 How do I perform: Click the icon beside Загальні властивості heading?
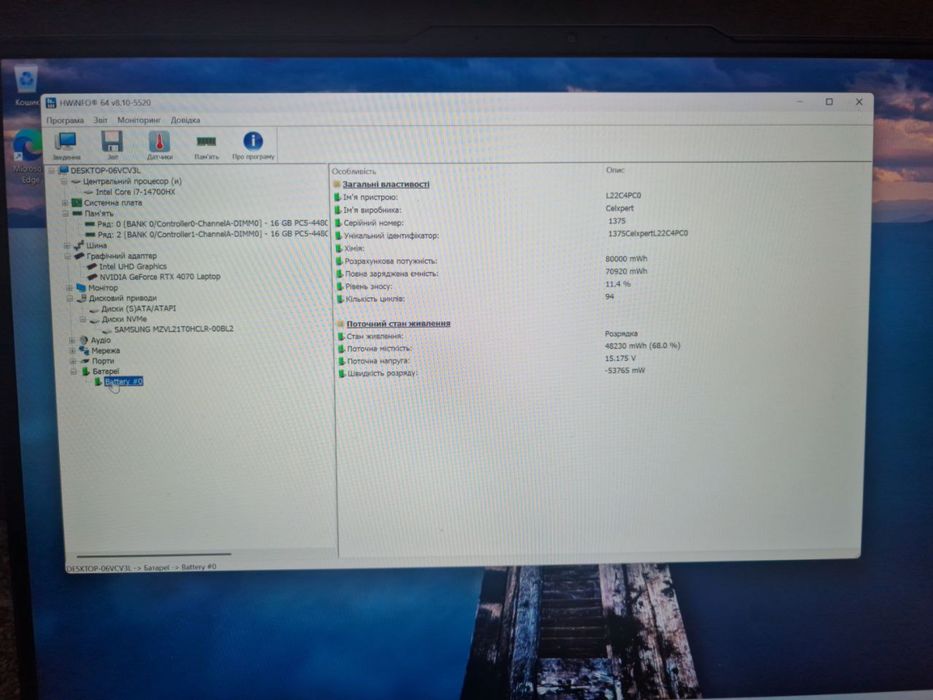pyautogui.click(x=337, y=185)
